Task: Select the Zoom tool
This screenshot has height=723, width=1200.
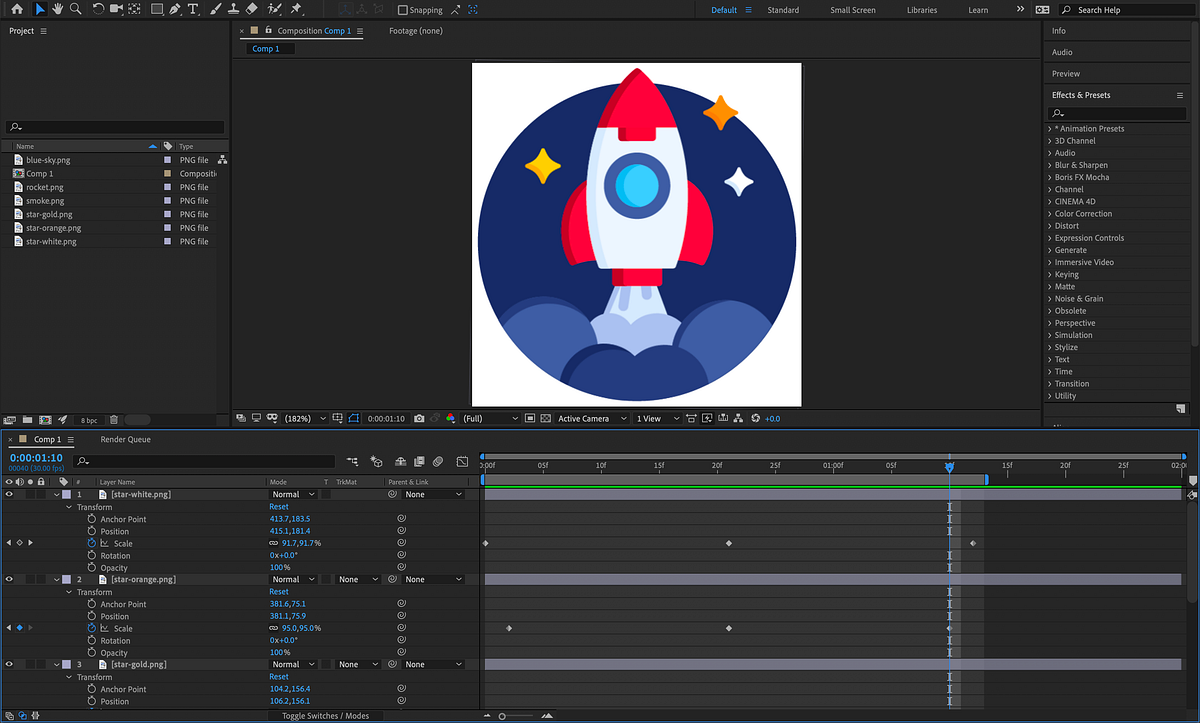Action: [x=75, y=9]
